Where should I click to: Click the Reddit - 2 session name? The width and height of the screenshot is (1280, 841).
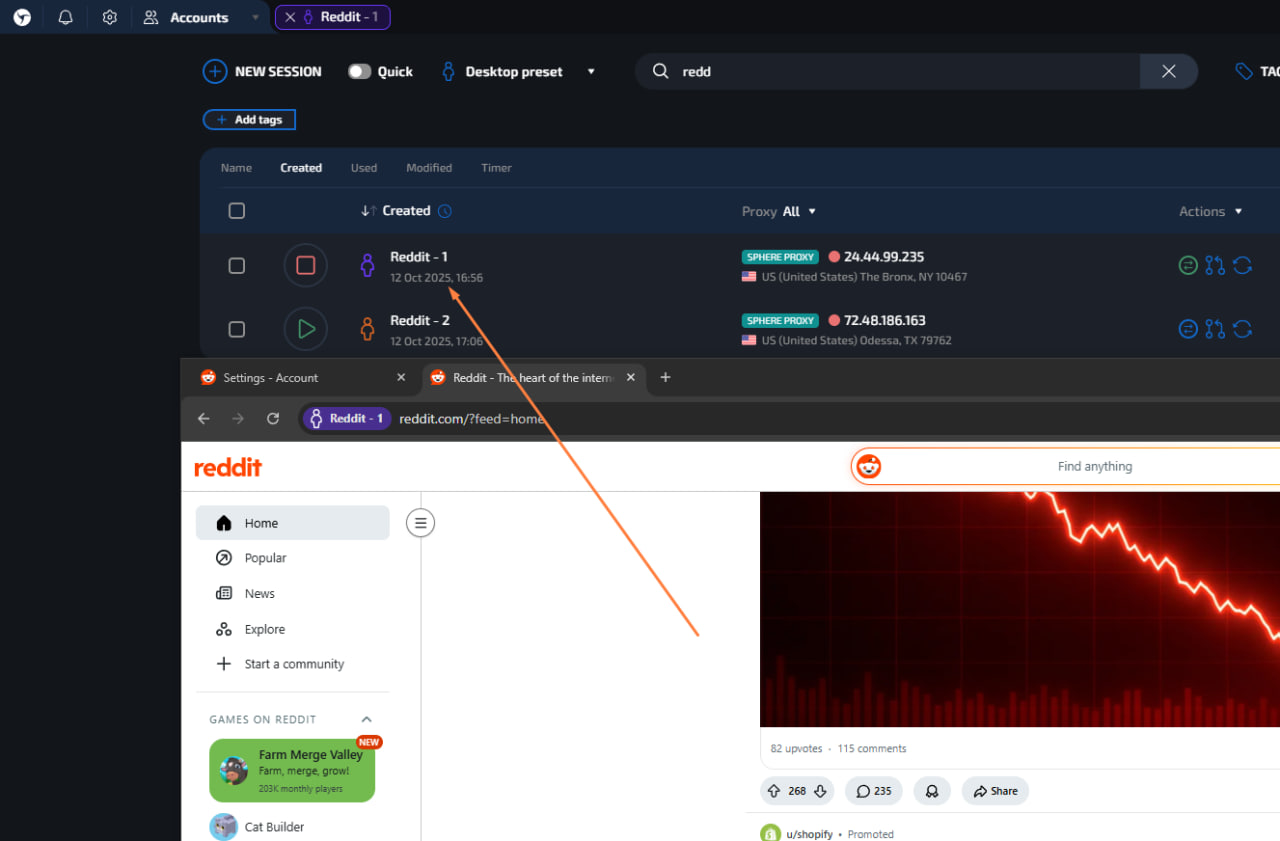420,321
